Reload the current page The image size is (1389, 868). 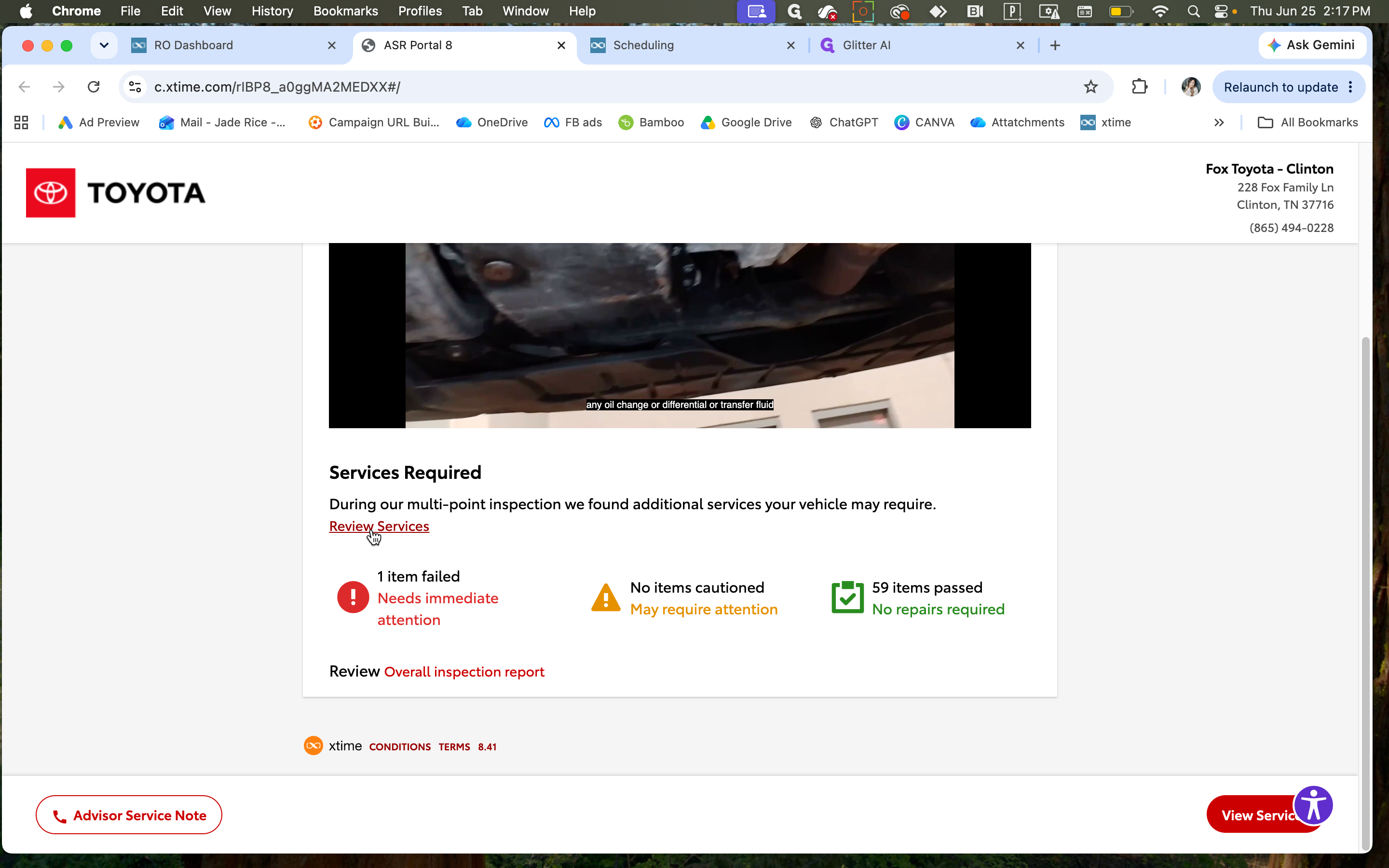click(x=94, y=87)
